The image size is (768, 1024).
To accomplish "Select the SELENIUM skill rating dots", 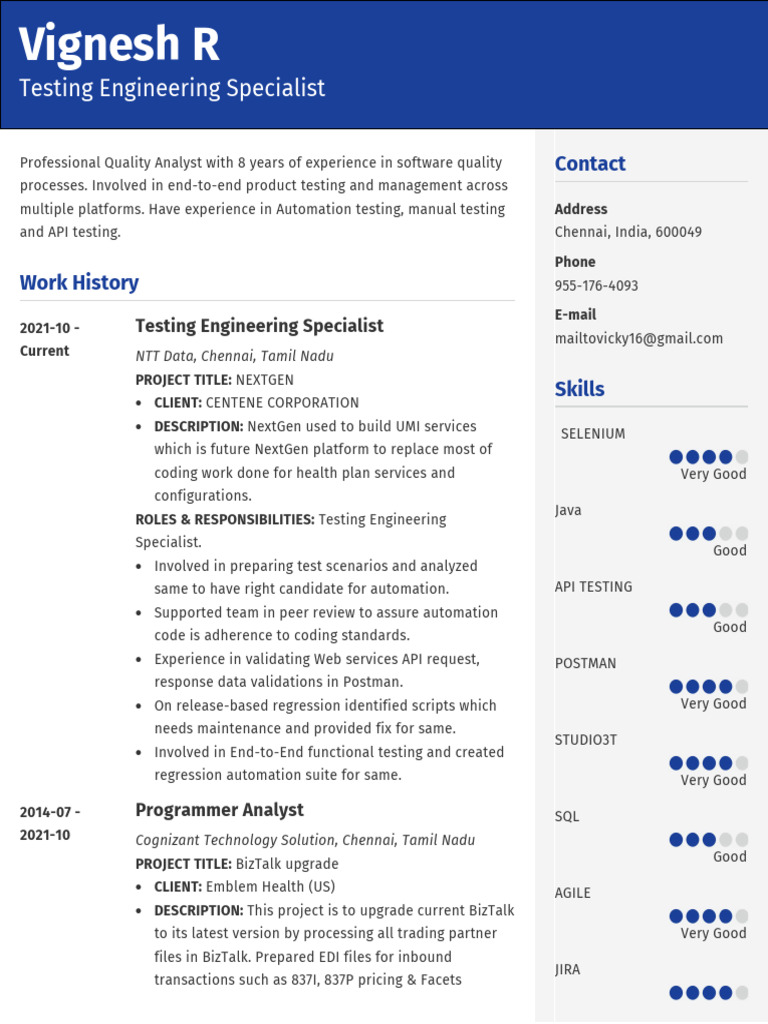I will (x=708, y=457).
